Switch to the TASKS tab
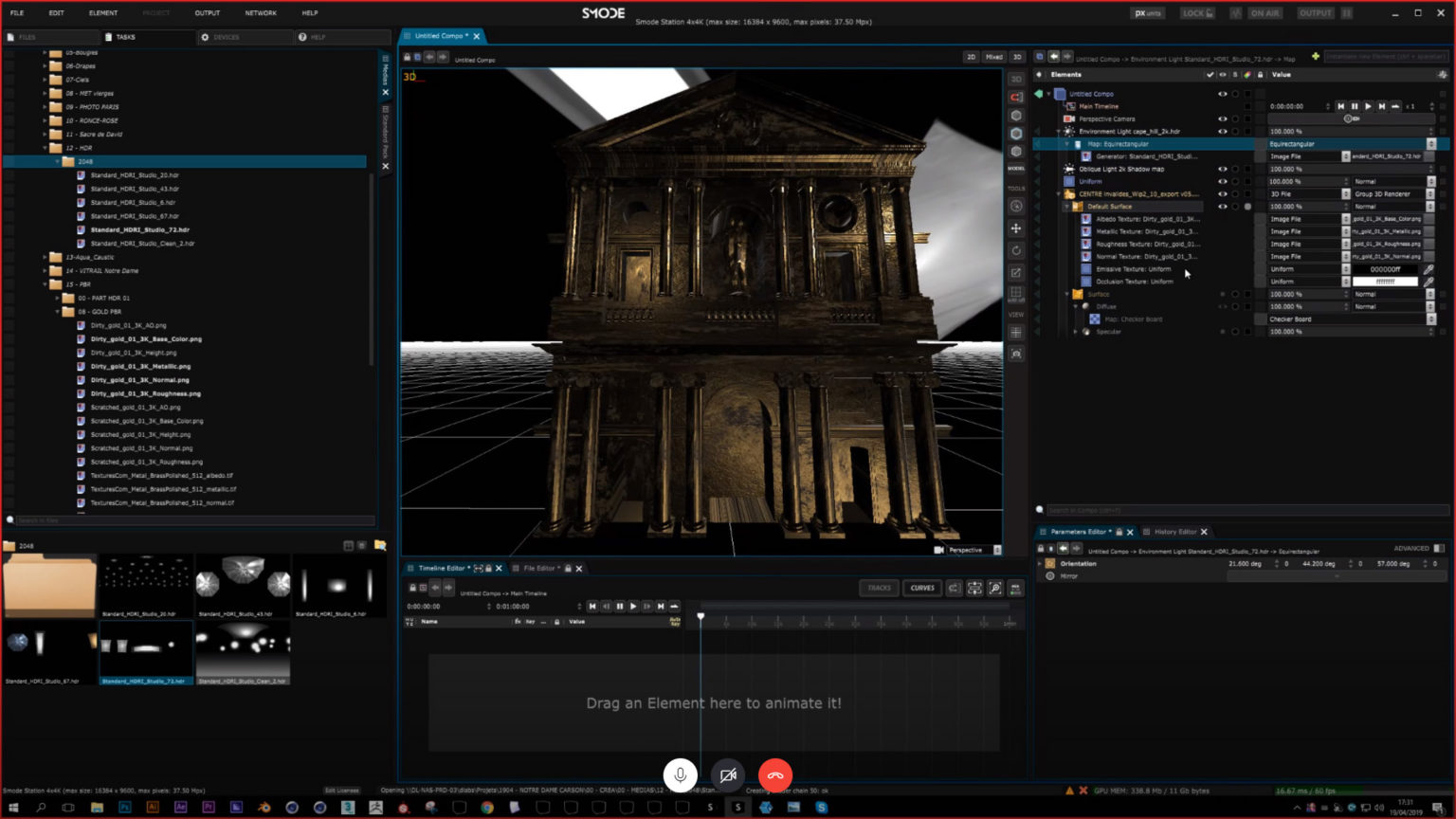The height and width of the screenshot is (819, 1456). point(148,37)
